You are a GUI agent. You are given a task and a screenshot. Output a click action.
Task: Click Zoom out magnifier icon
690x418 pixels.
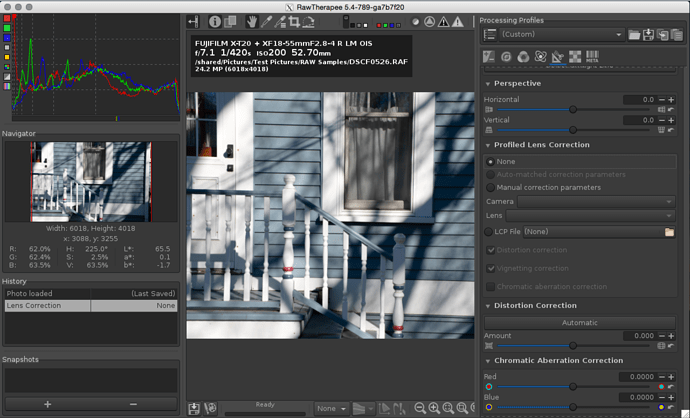coord(420,408)
